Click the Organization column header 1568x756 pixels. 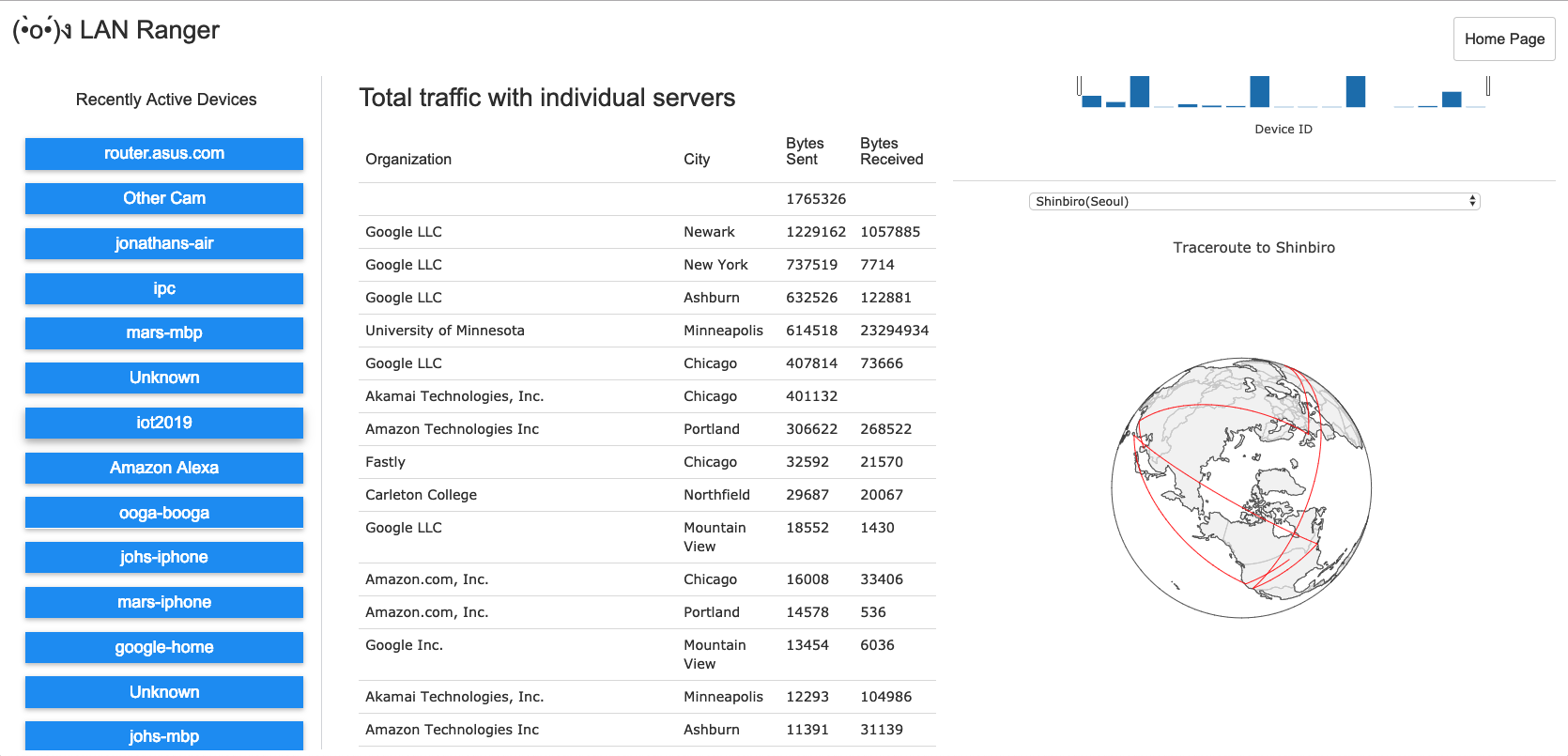(408, 160)
